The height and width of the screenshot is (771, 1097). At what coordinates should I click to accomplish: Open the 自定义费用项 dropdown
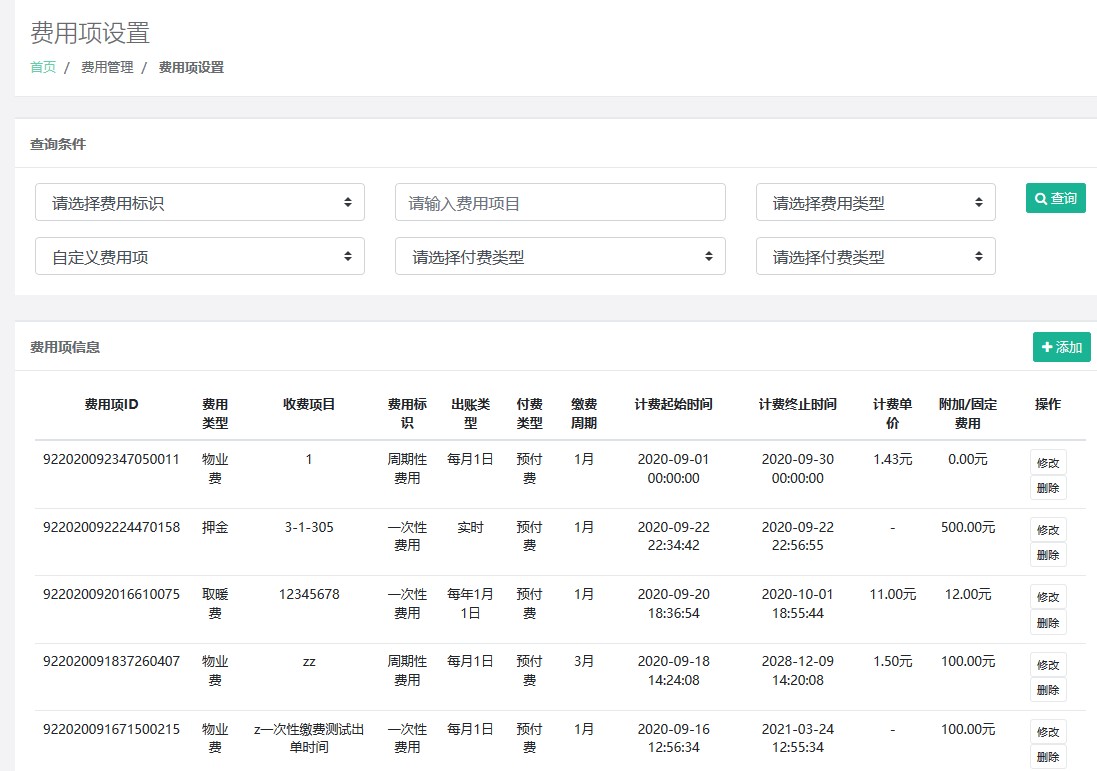[200, 256]
